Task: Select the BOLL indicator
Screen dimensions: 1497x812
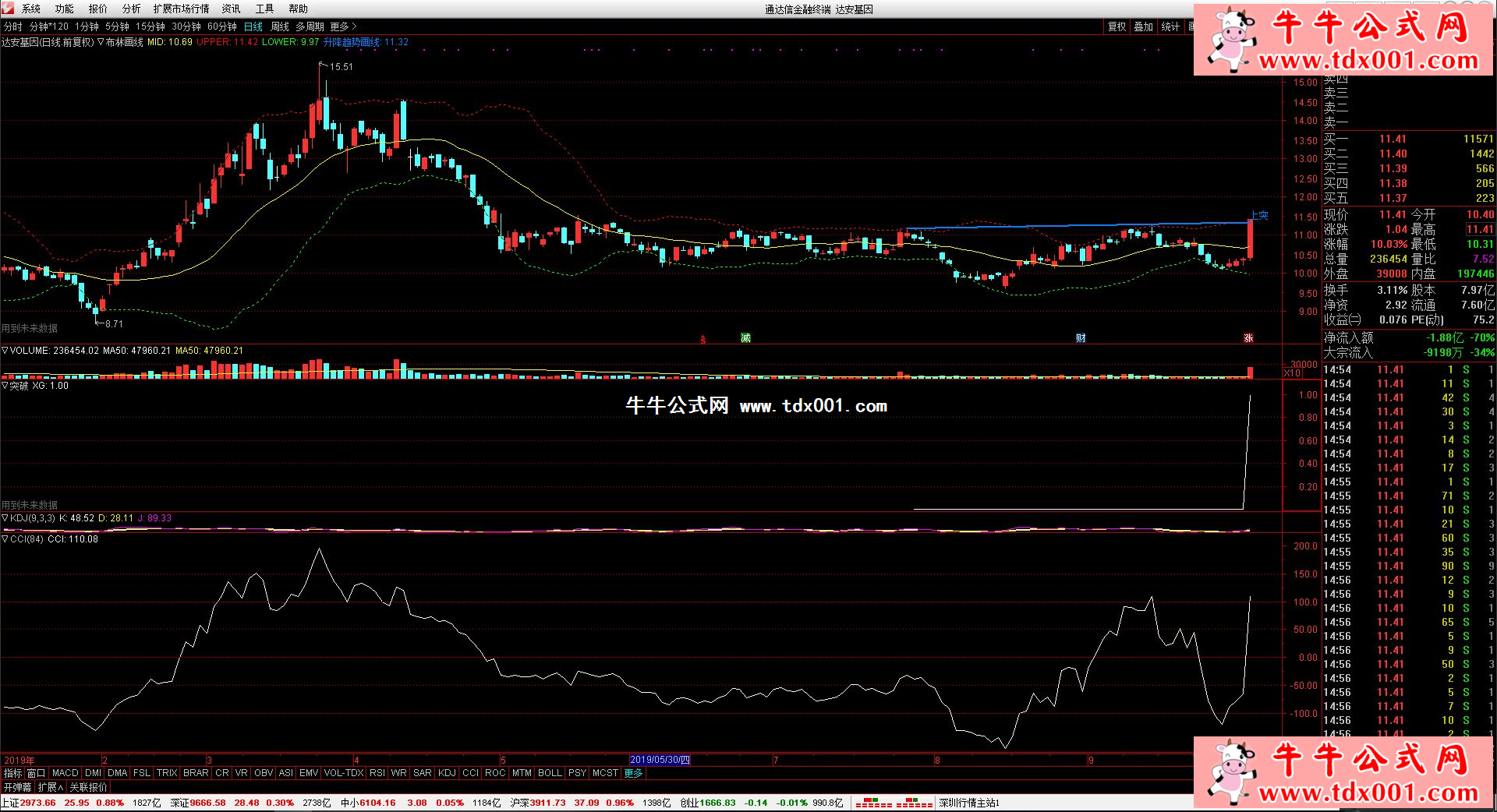Action: [x=550, y=773]
